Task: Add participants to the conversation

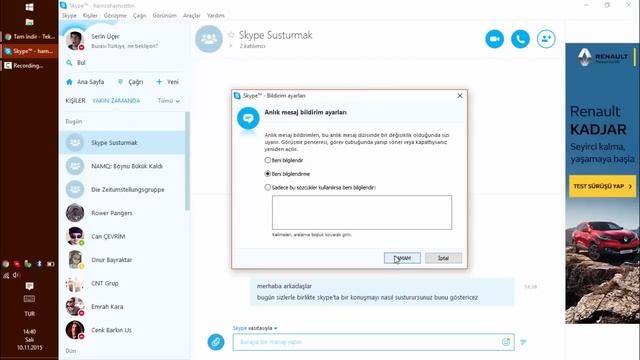Action: coord(546,39)
